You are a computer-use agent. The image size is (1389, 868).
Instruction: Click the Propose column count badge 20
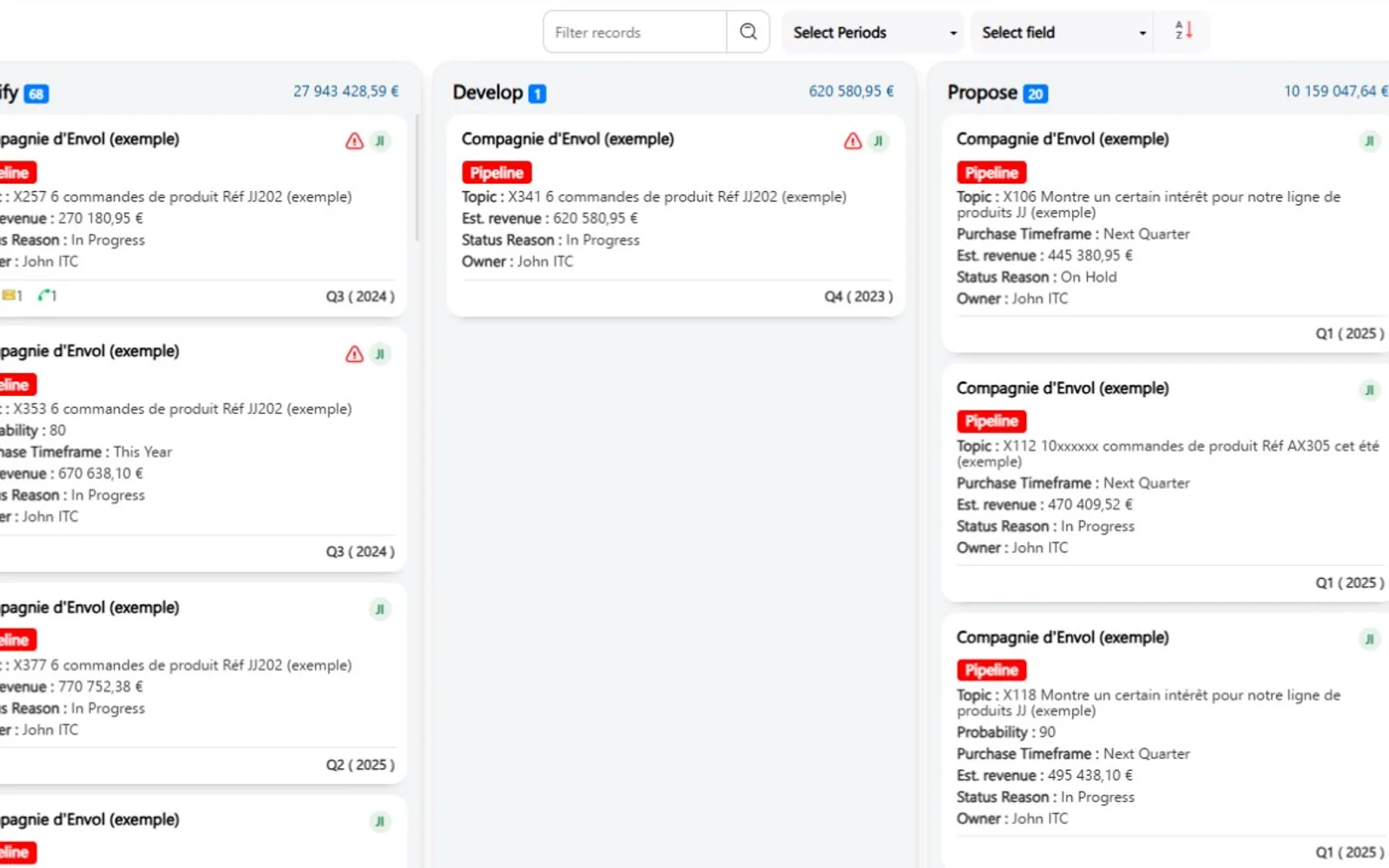click(x=1036, y=94)
